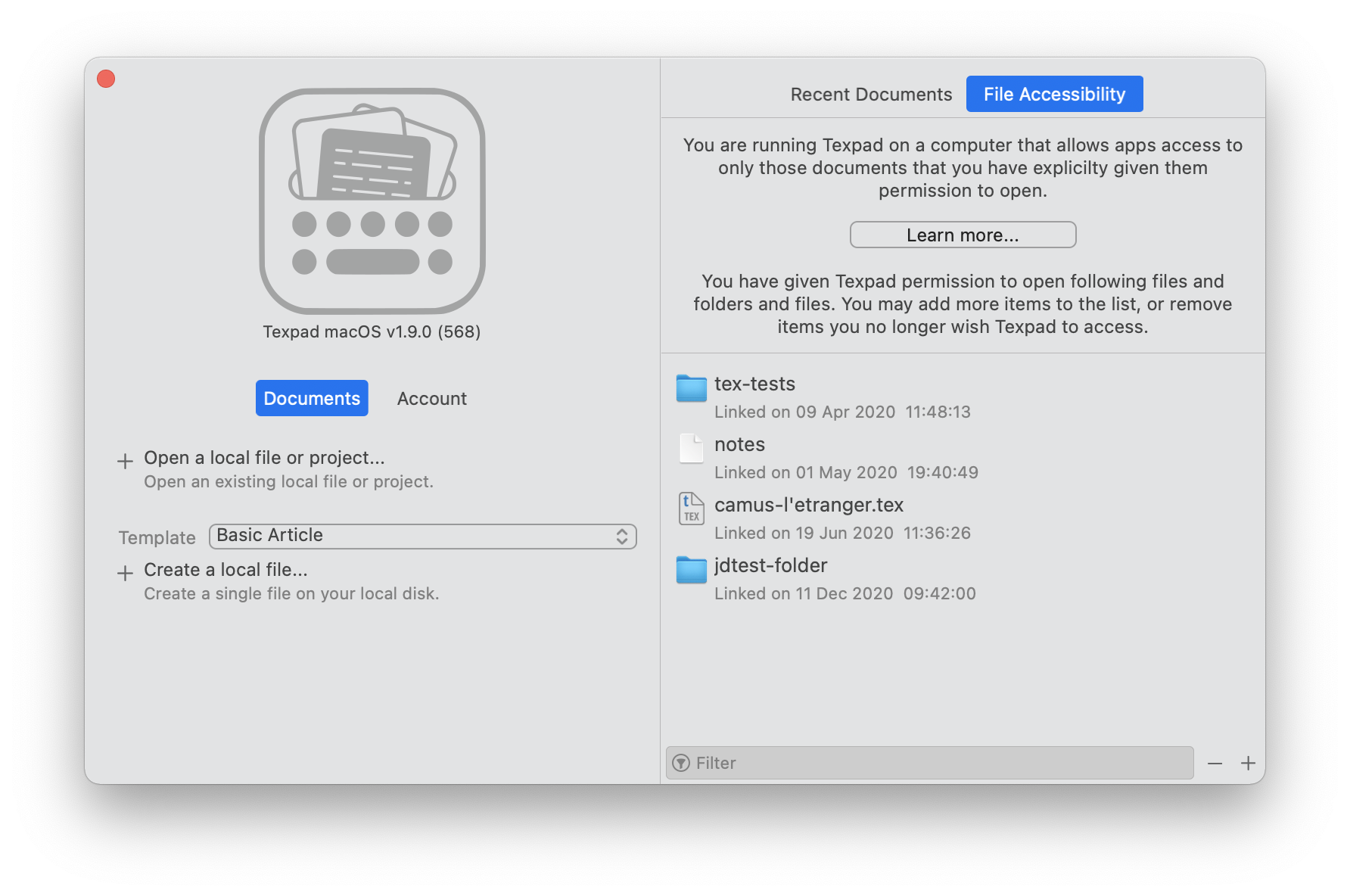Select the jdtest-folder entry name
The width and height of the screenshot is (1350, 896).
pyautogui.click(x=770, y=565)
